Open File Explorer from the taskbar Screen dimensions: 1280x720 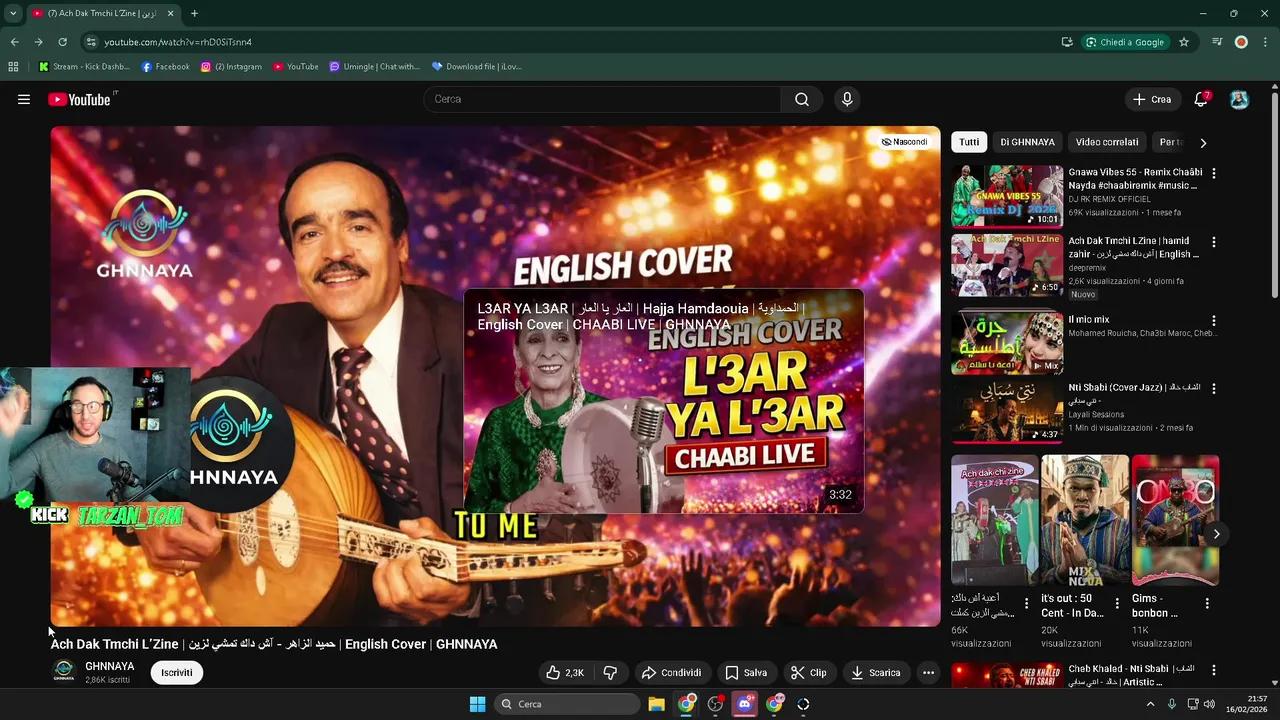pyautogui.click(x=656, y=704)
